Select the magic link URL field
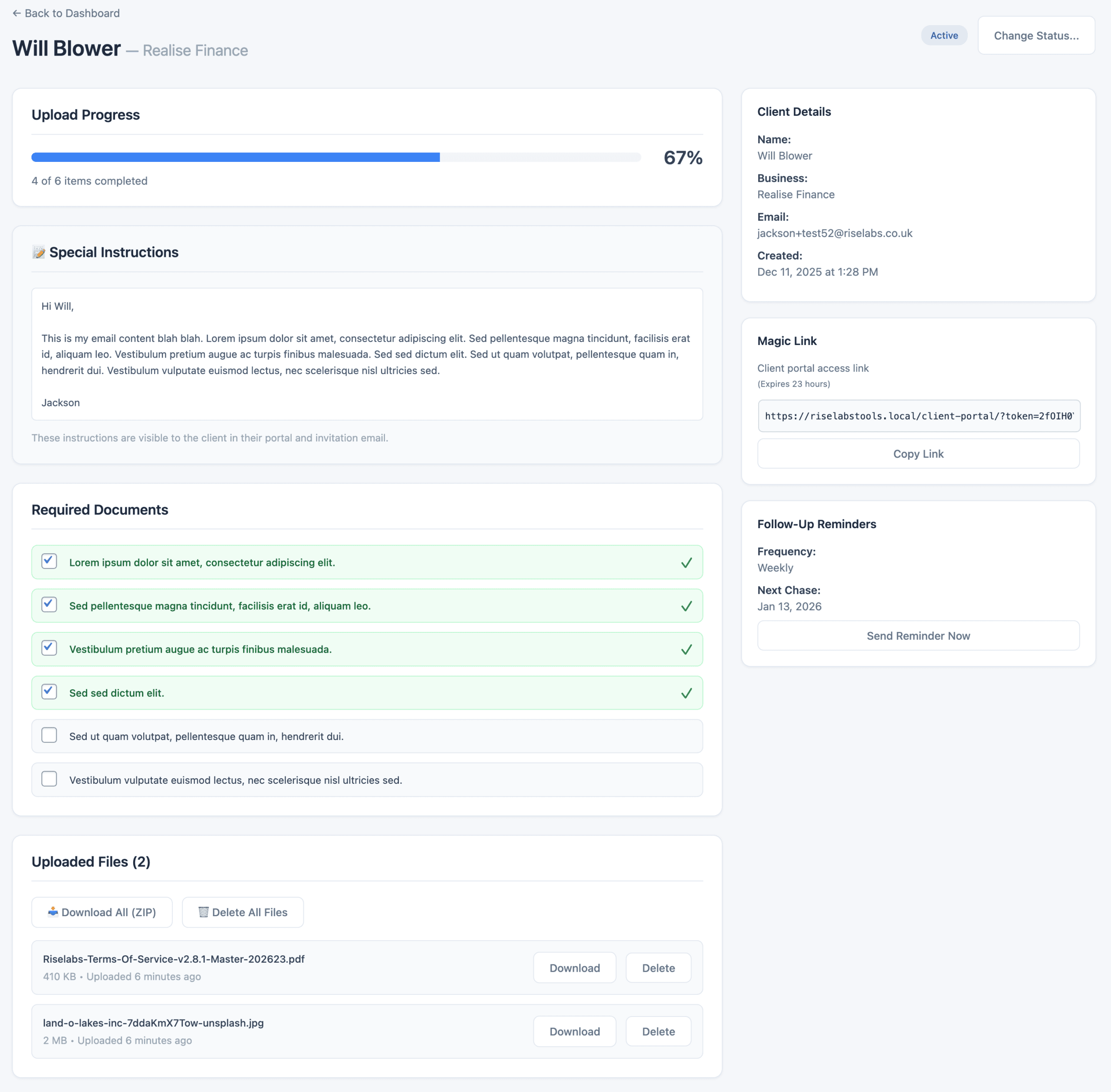1111x1092 pixels. pyautogui.click(x=918, y=416)
